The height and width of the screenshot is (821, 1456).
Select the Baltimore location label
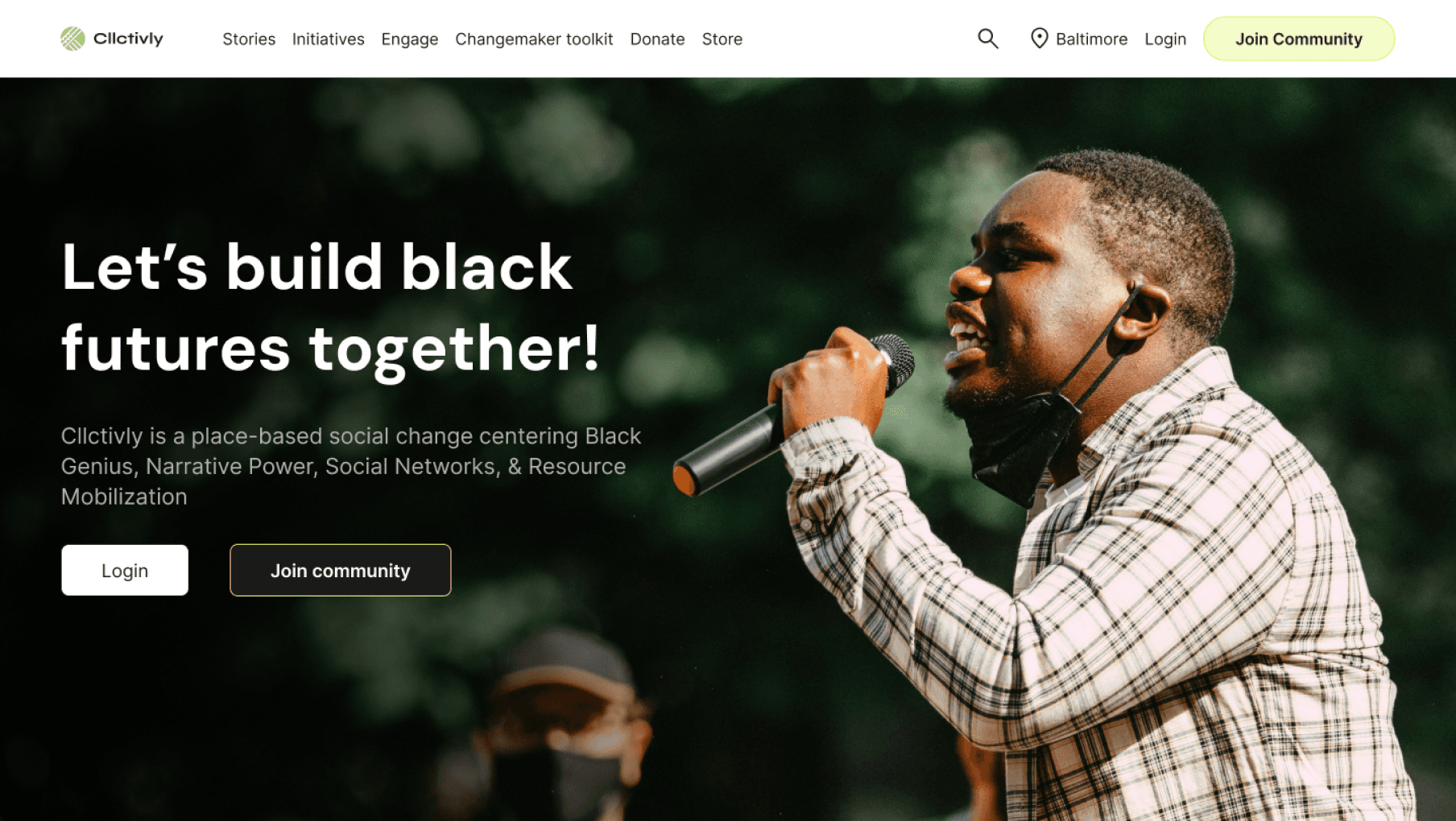coord(1091,39)
